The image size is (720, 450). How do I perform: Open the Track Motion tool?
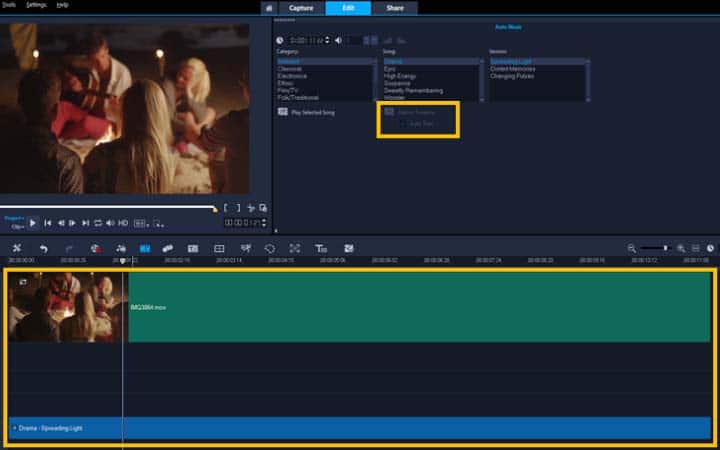click(x=168, y=248)
